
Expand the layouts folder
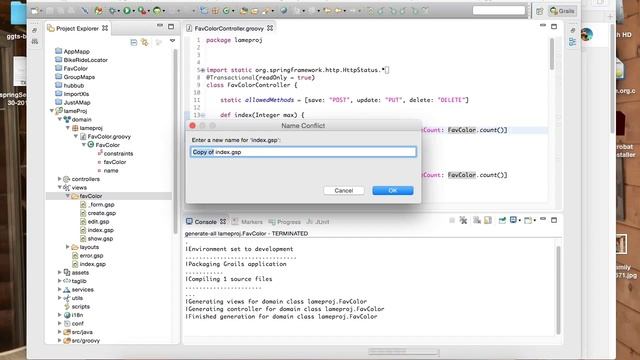[68, 247]
